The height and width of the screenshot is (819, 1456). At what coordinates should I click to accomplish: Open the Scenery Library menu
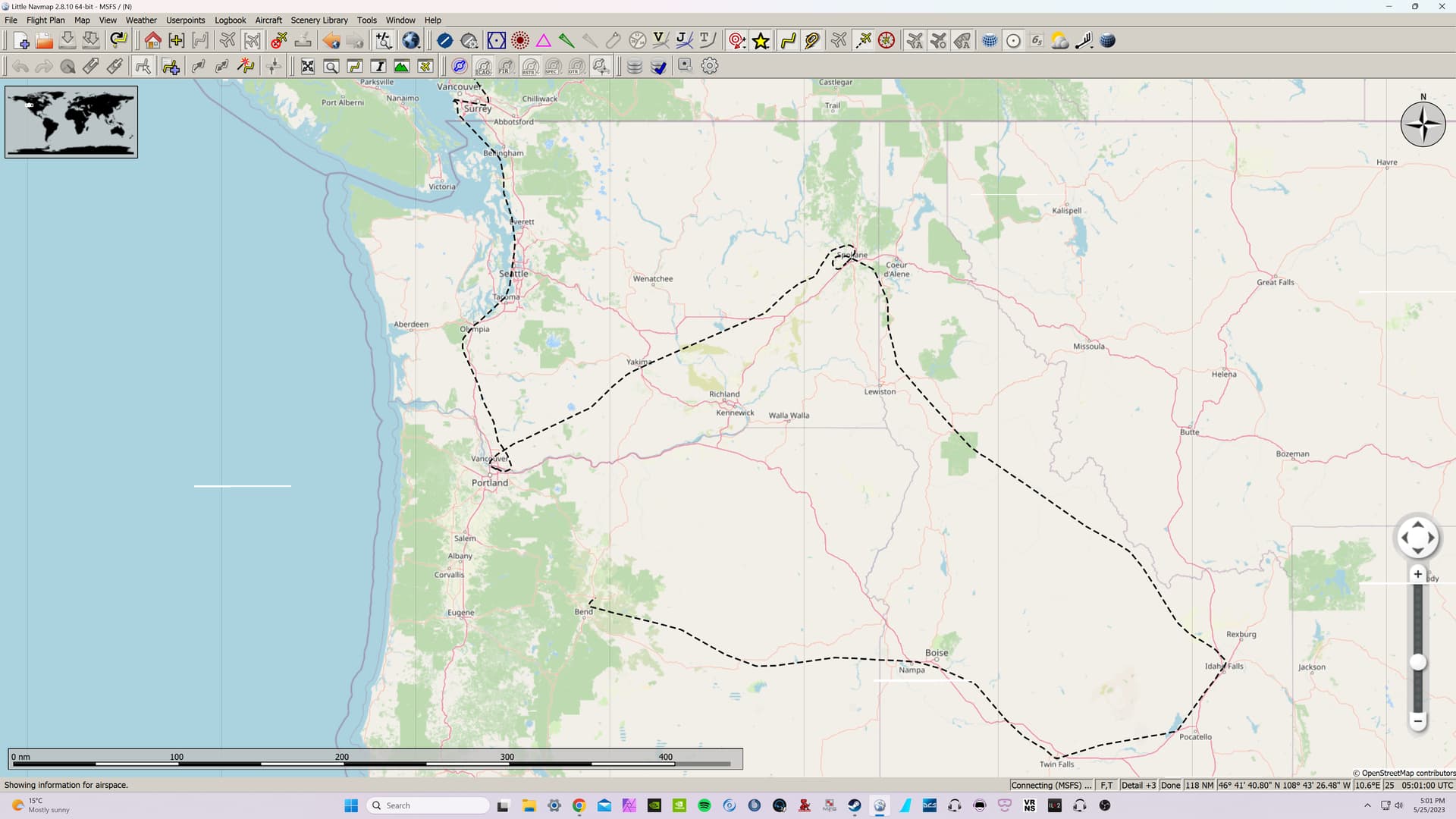(x=318, y=20)
